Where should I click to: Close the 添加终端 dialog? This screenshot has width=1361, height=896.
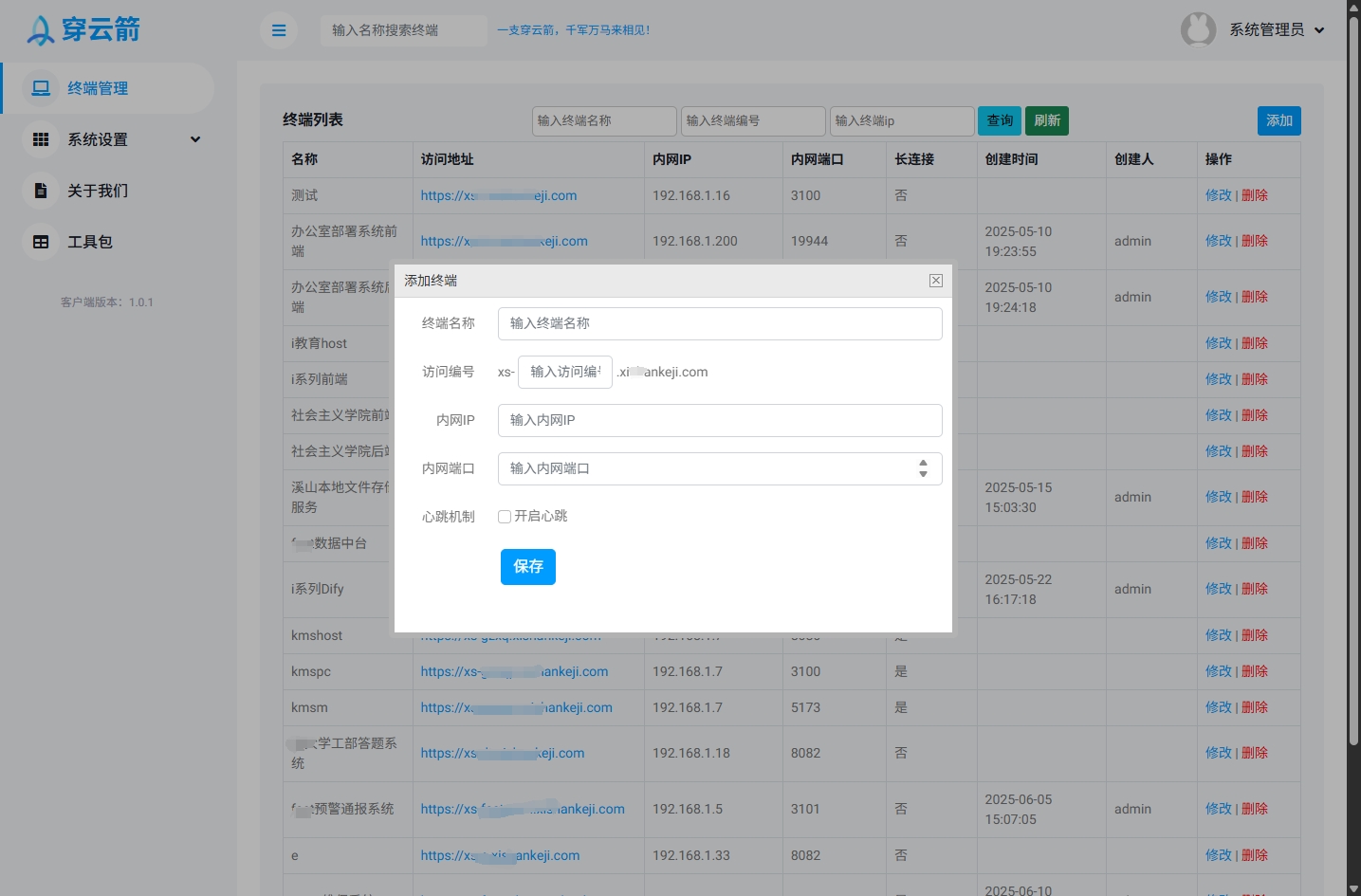coord(936,281)
